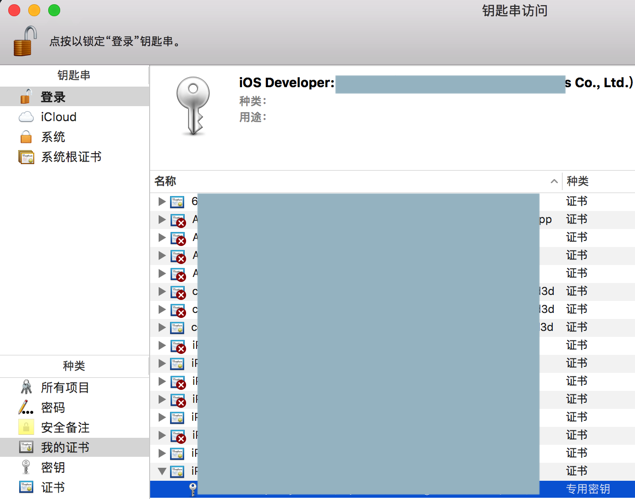Viewport: 635px width, 499px height.
Task: Click the 种类 sidebar section header
Action: click(74, 366)
